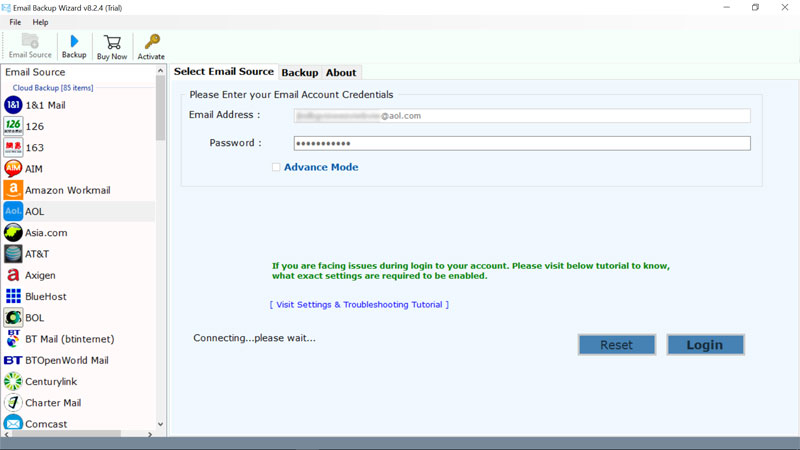
Task: Switch to the Backup tab
Action: [299, 72]
